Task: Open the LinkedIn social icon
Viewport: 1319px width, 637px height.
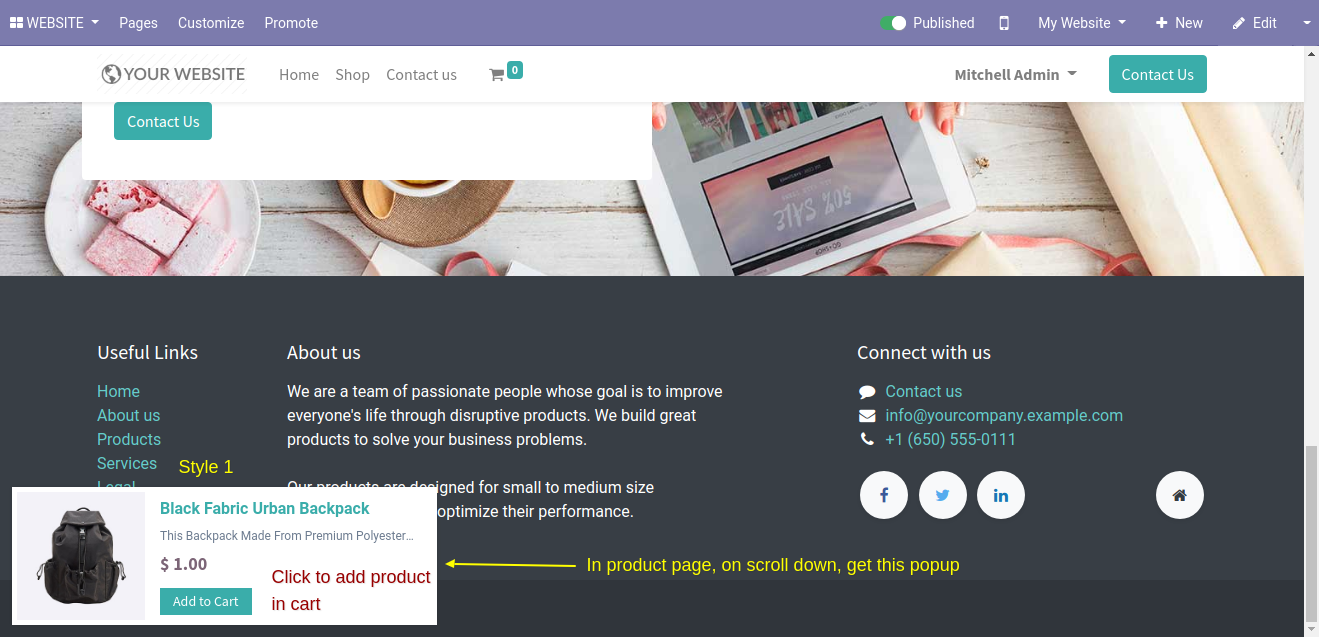Action: tap(1001, 495)
